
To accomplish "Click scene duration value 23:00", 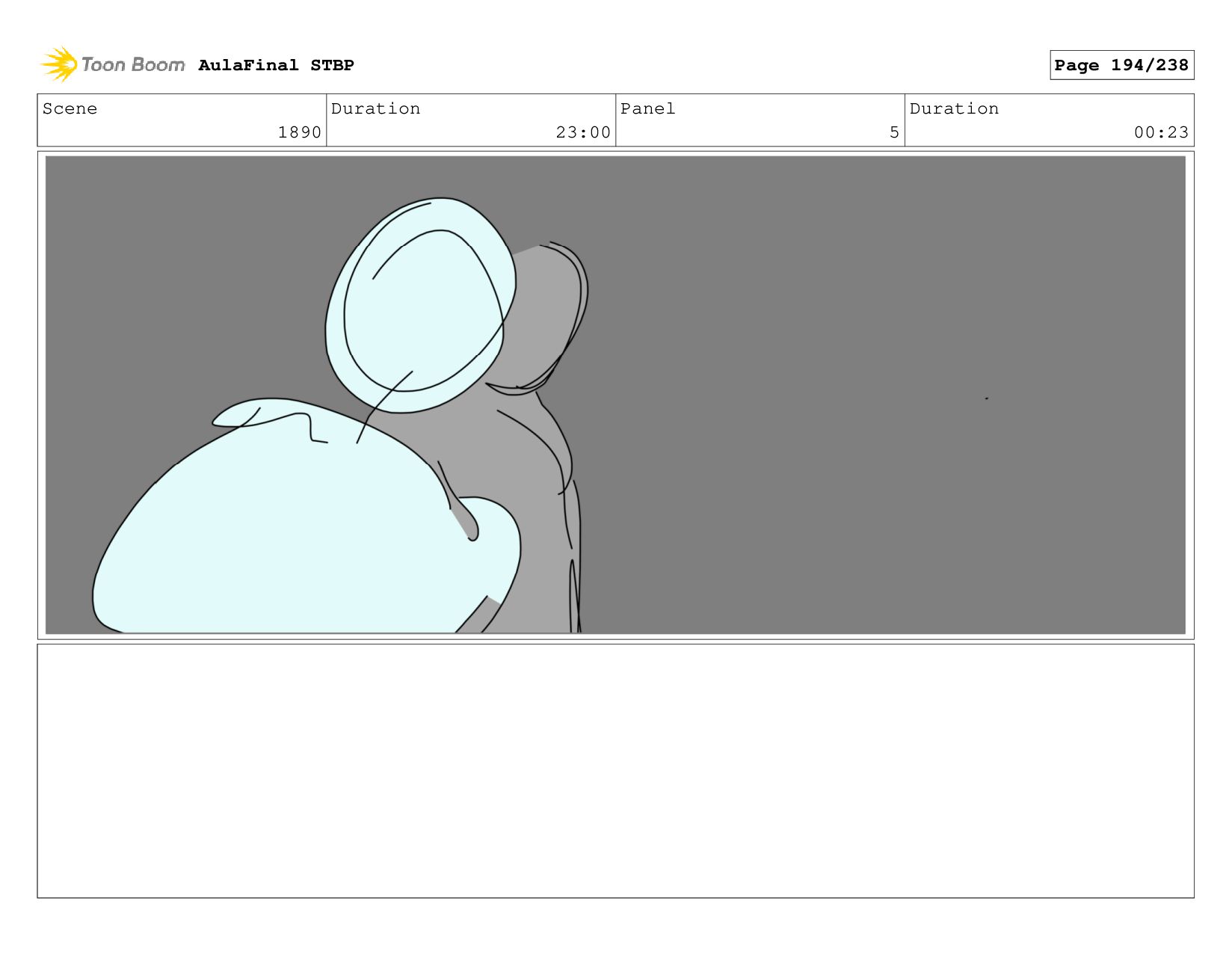I will (583, 132).
